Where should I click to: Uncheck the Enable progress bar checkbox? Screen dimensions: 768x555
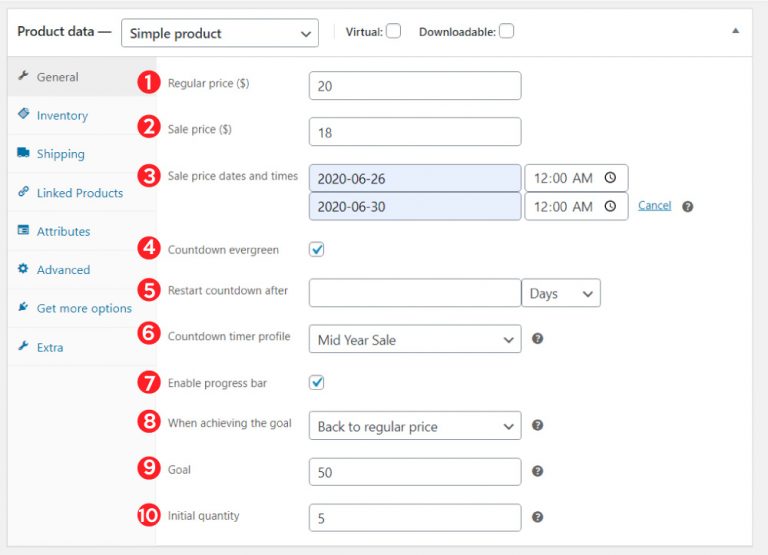[316, 383]
